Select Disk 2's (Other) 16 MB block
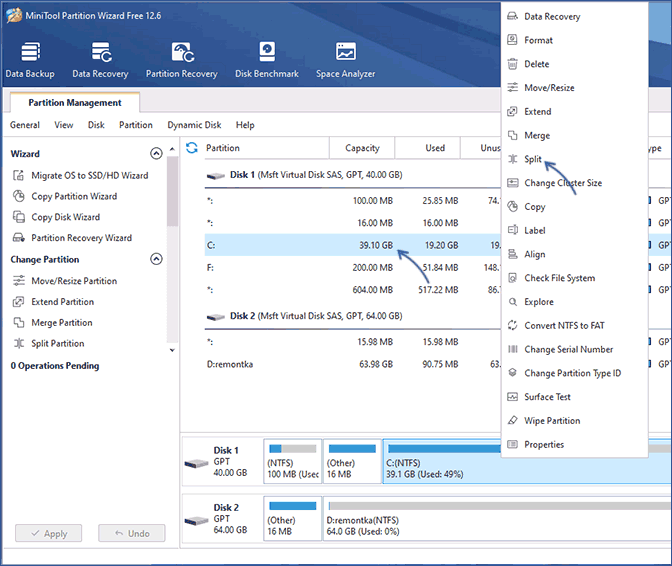672x566 pixels. (x=293, y=518)
